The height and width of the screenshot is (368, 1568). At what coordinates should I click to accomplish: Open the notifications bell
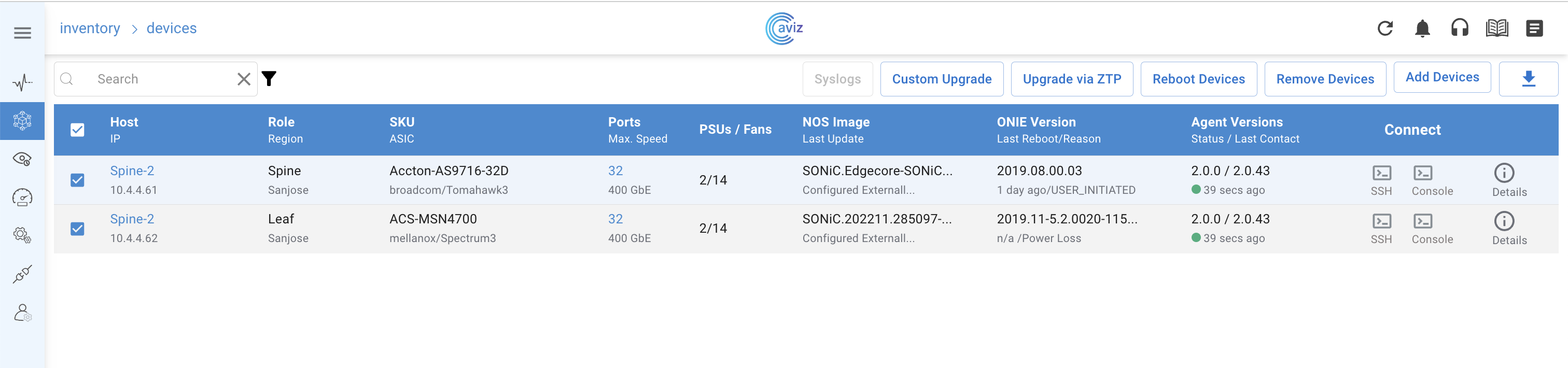click(x=1422, y=29)
